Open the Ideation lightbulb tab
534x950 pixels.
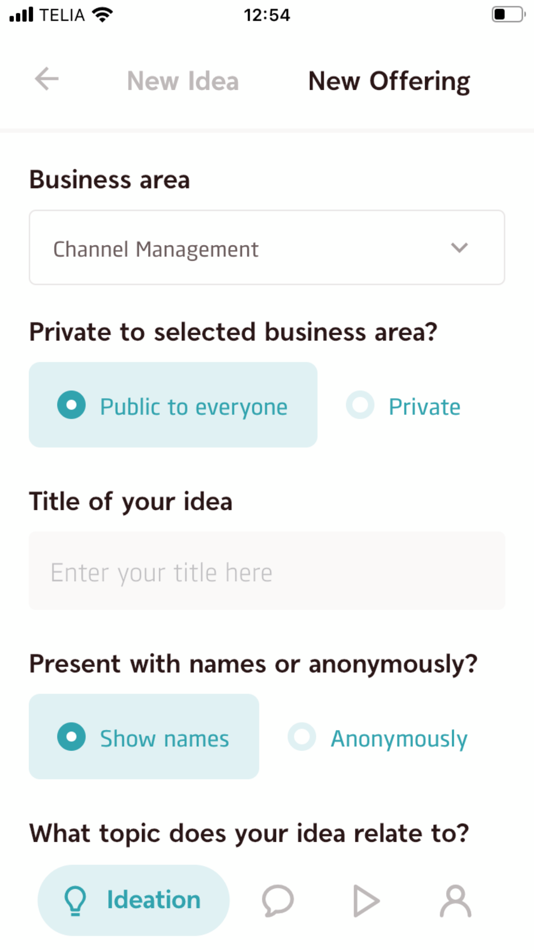133,900
